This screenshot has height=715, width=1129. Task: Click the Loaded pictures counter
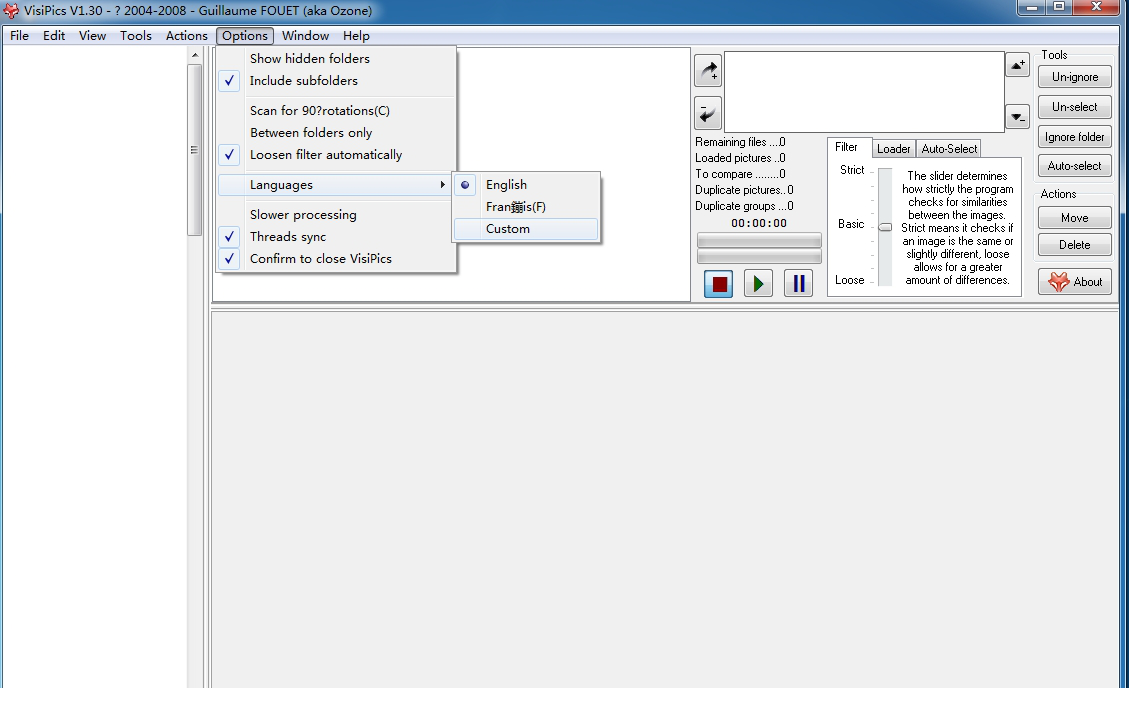pos(740,158)
